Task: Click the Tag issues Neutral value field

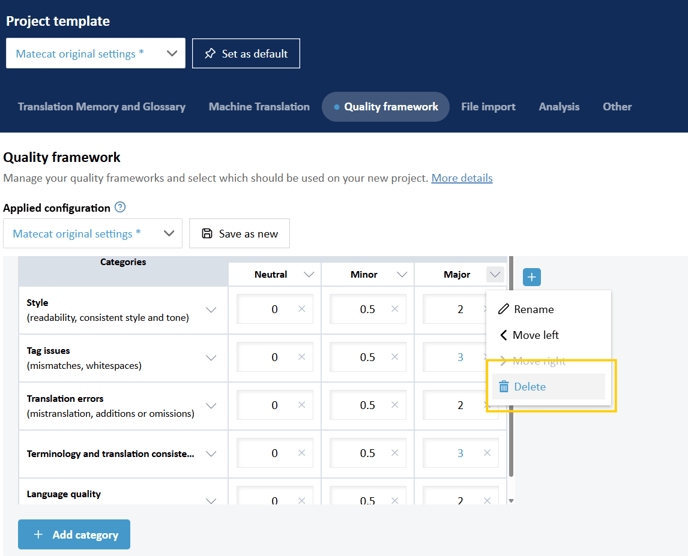Action: click(x=266, y=358)
